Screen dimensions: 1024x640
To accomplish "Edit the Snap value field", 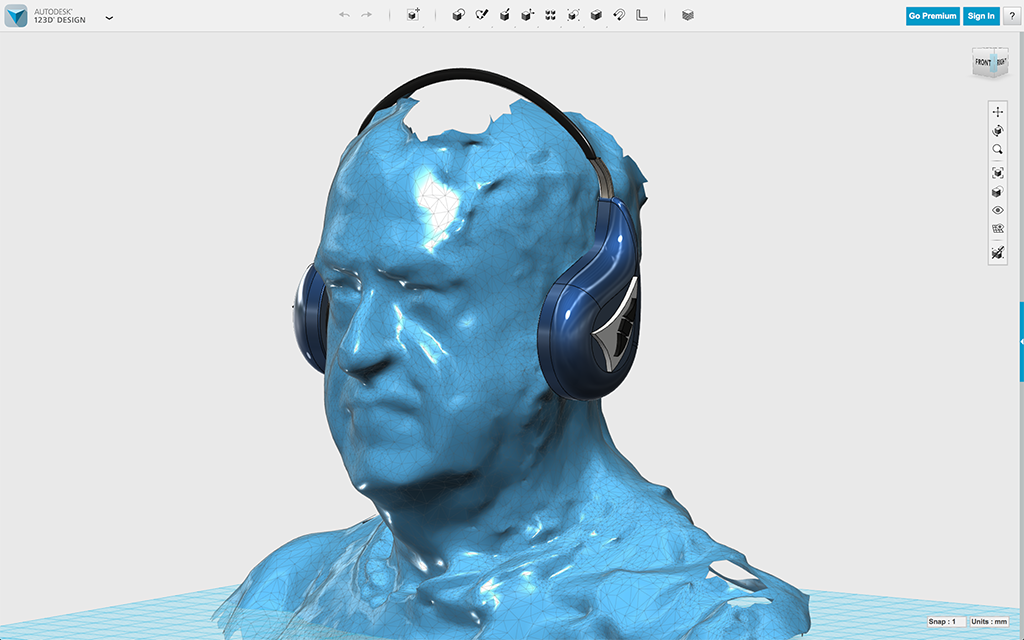I will (946, 622).
